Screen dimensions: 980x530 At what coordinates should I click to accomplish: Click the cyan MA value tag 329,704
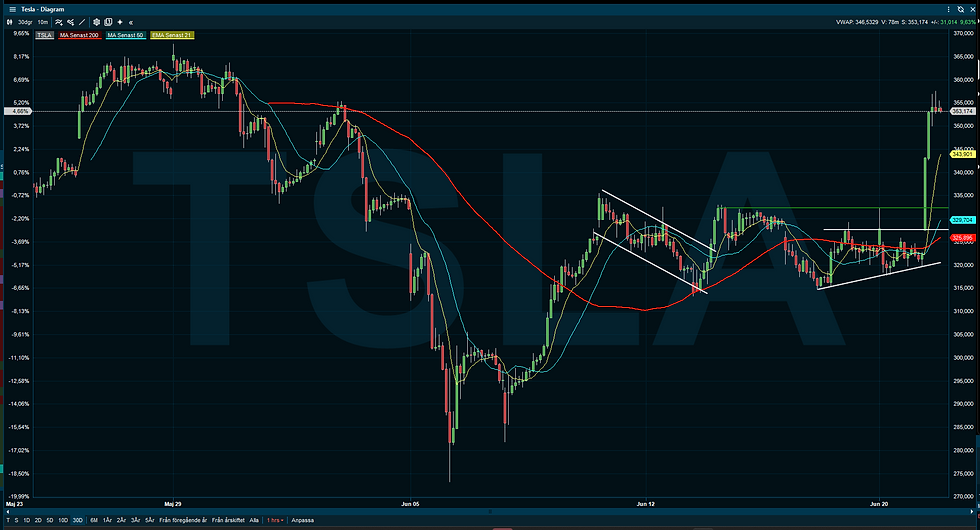point(962,220)
